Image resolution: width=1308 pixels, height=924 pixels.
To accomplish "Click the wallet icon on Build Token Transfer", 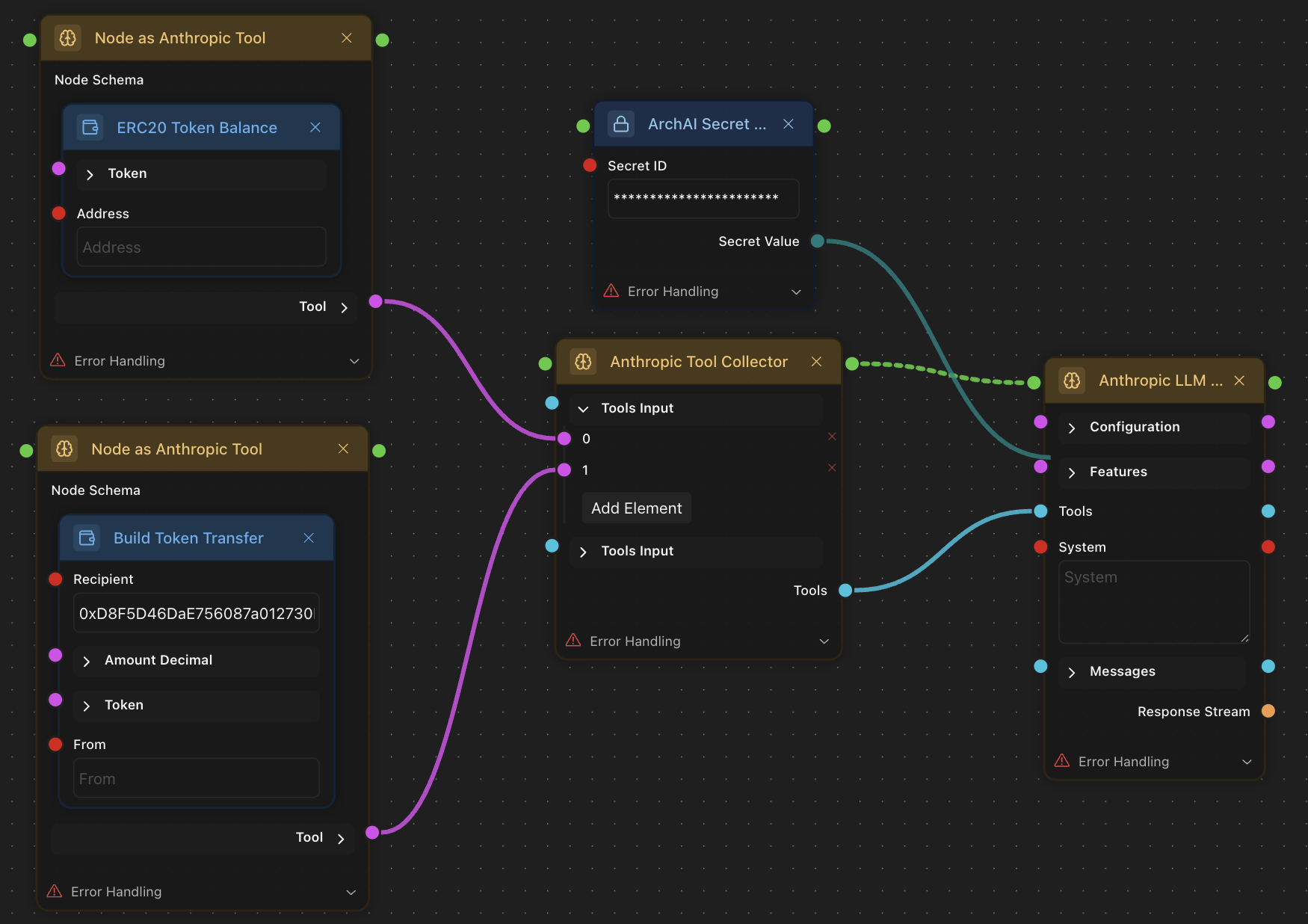I will click(x=87, y=538).
